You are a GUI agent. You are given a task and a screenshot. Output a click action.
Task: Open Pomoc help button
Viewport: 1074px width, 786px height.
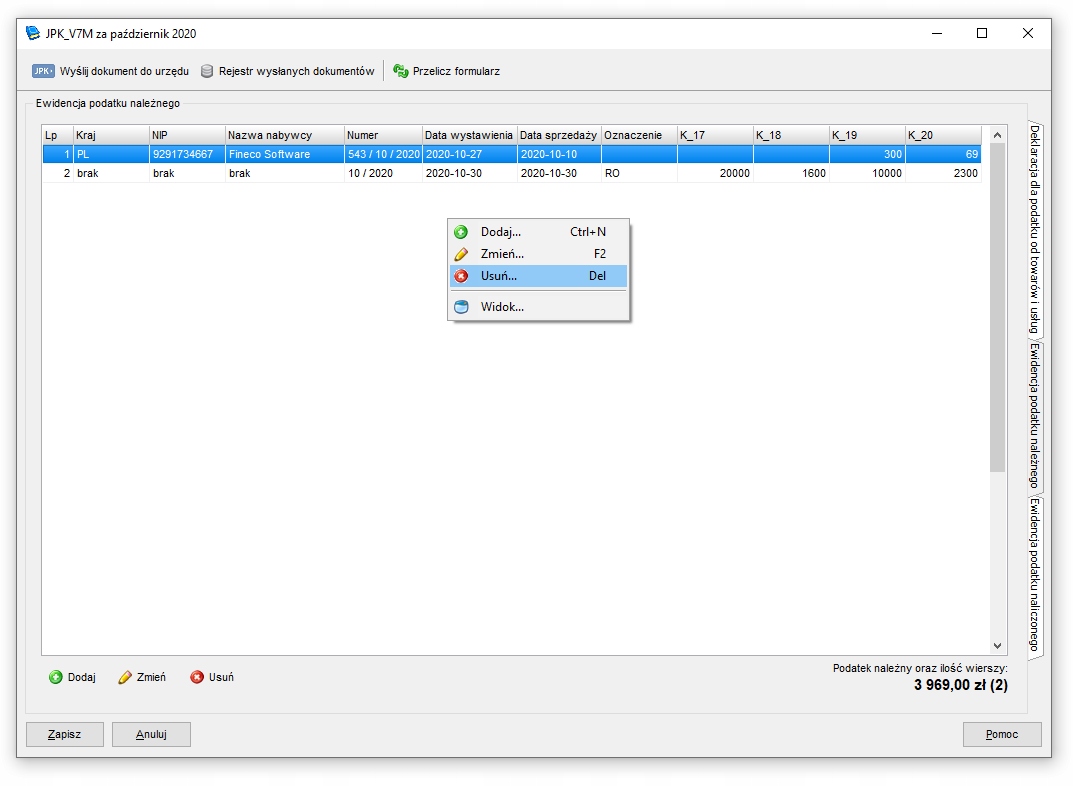[1001, 734]
